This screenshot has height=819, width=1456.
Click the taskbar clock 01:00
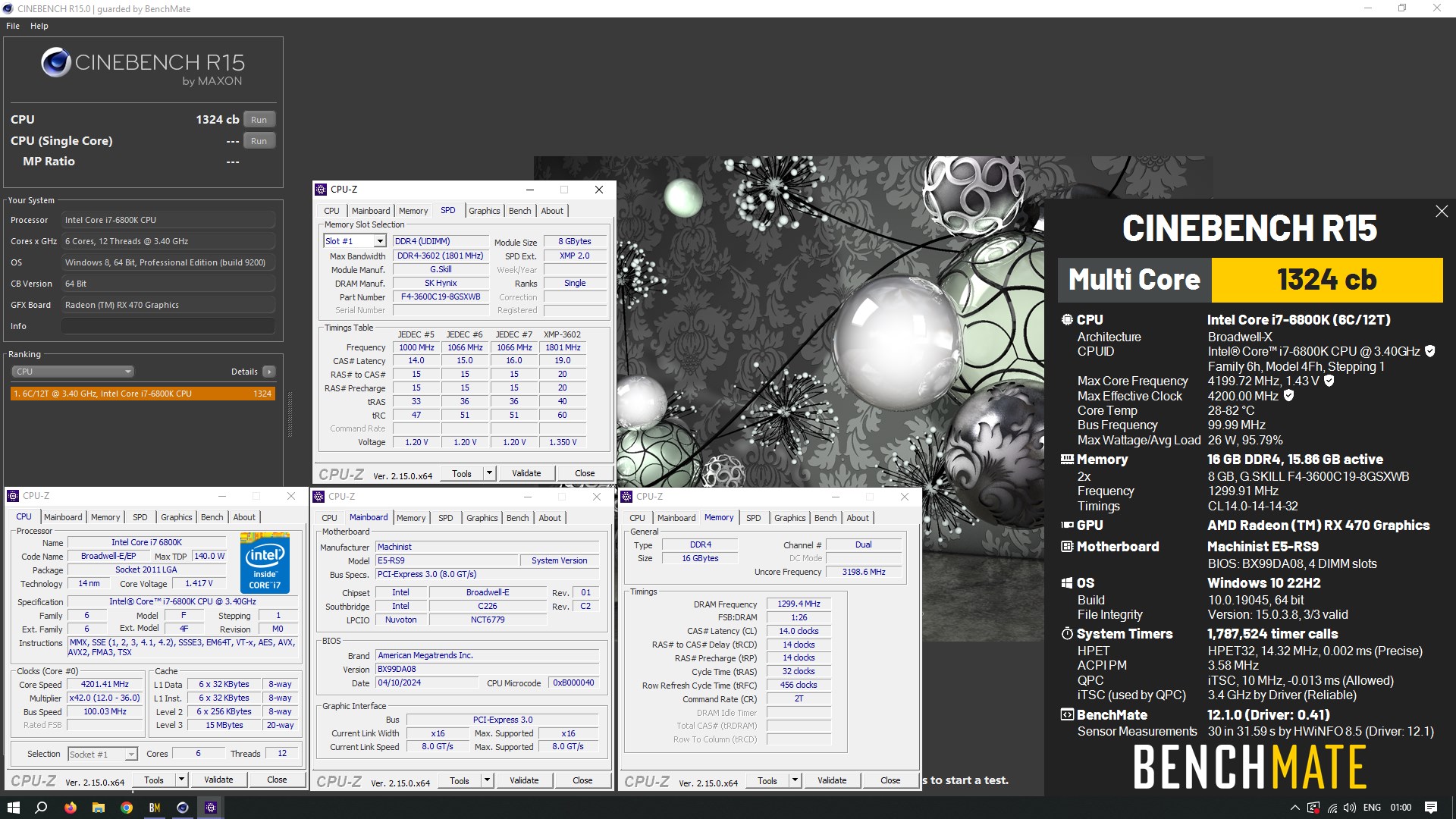click(1401, 808)
